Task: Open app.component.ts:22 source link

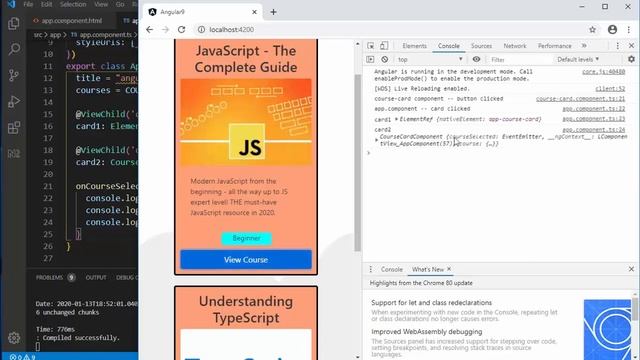Action: 593,109
